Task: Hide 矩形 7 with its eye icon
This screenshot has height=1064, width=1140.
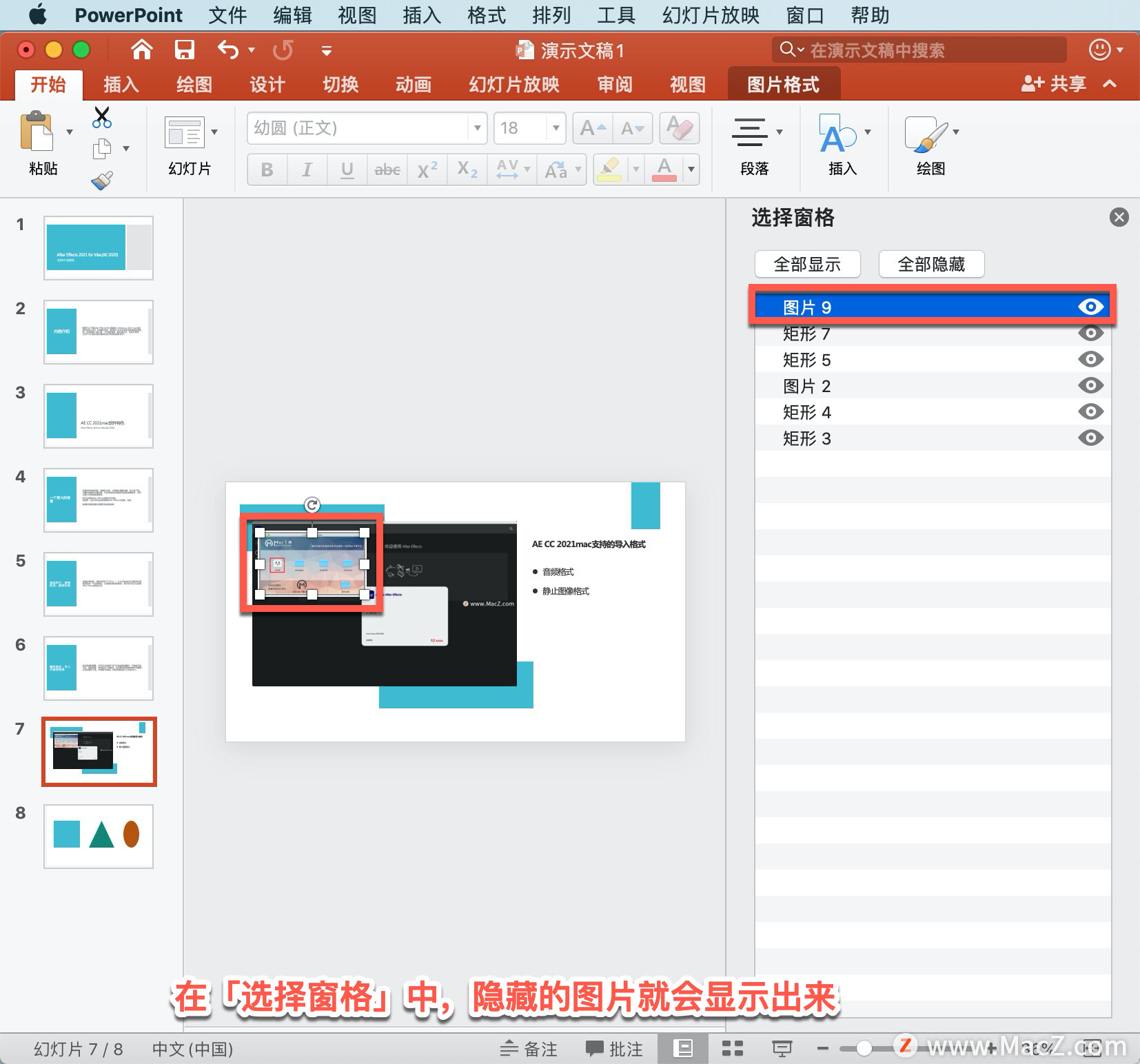Action: coord(1090,334)
